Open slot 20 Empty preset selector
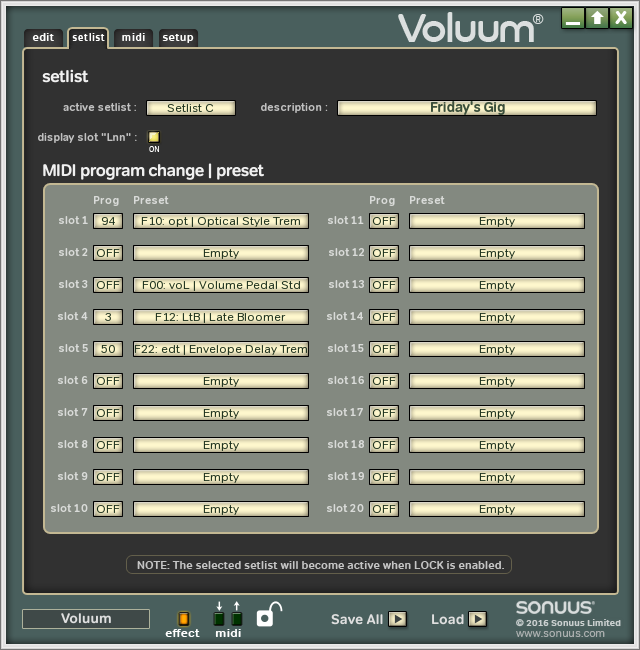 497,509
